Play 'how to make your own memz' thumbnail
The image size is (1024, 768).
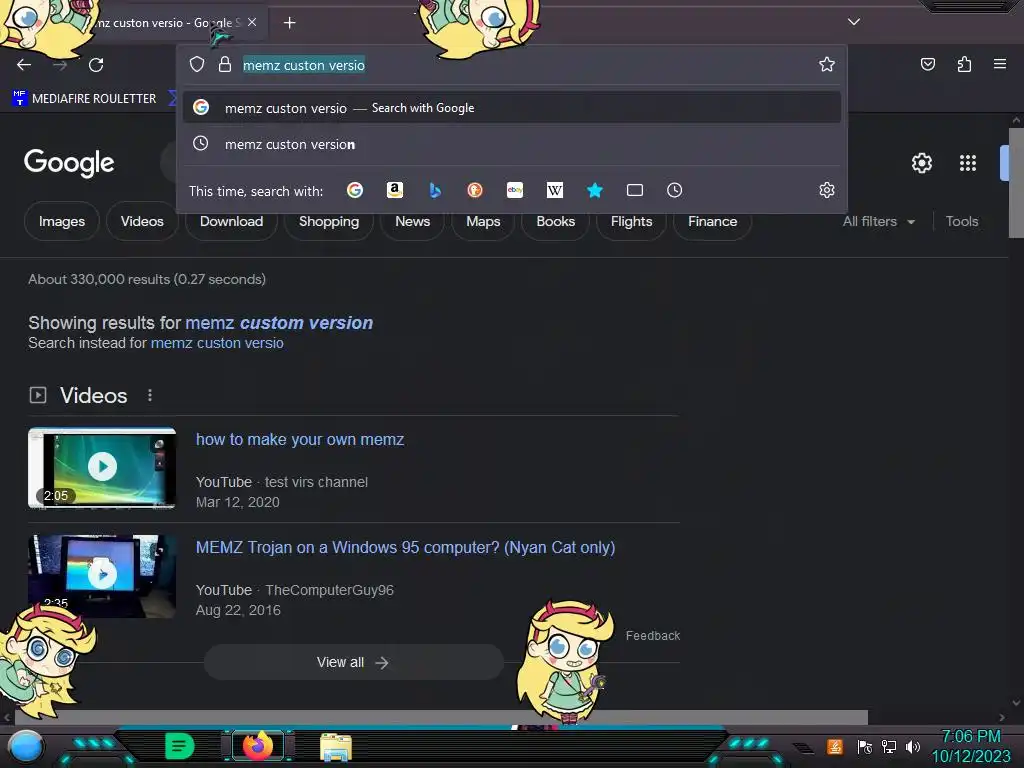[x=102, y=468]
